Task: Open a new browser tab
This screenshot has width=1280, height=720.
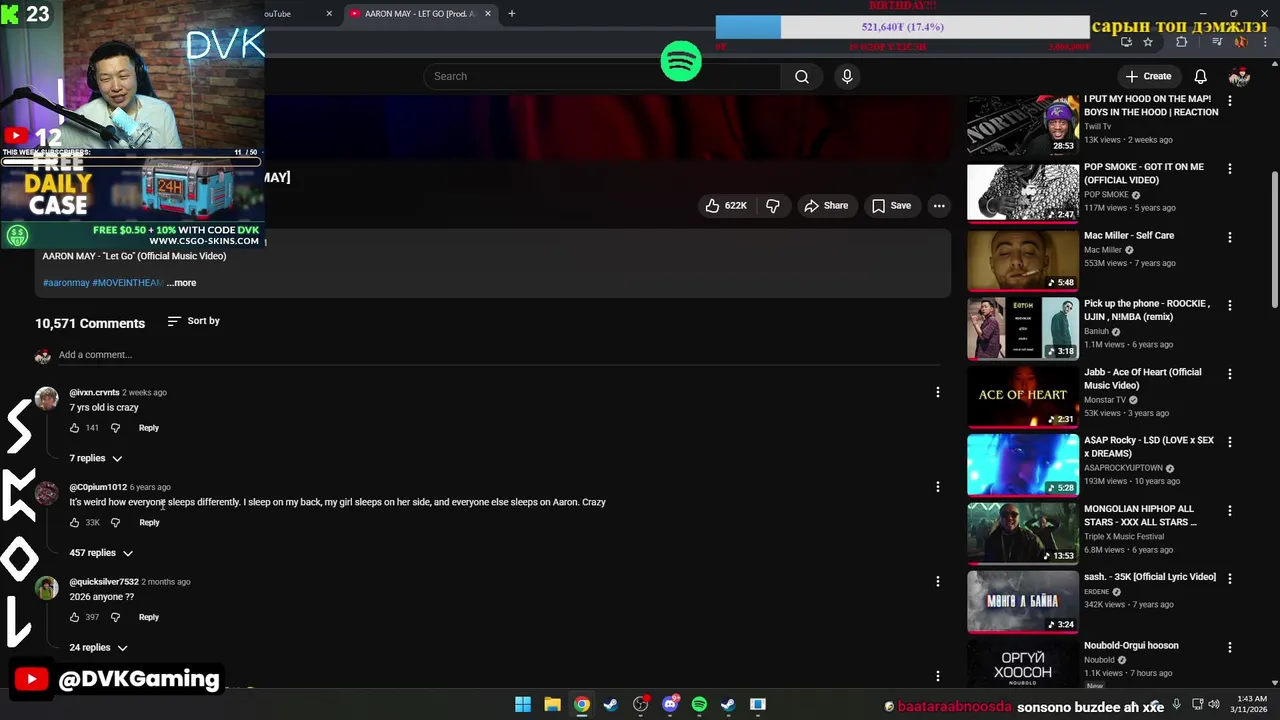Action: coord(512,14)
